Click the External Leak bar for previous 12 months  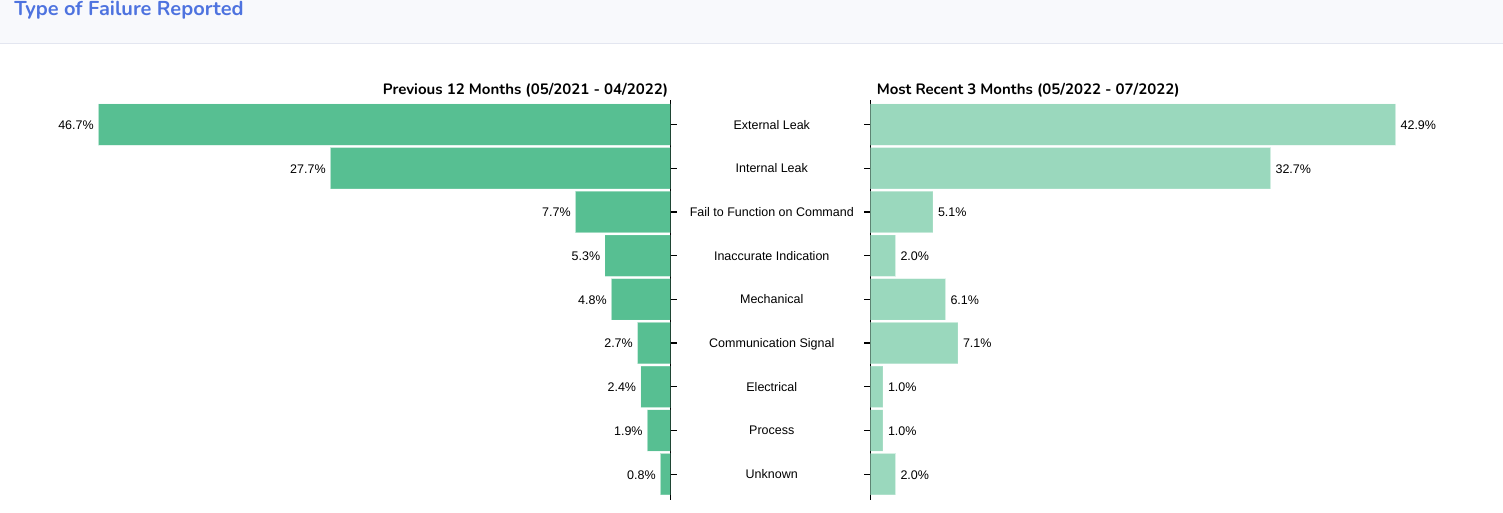[384, 125]
